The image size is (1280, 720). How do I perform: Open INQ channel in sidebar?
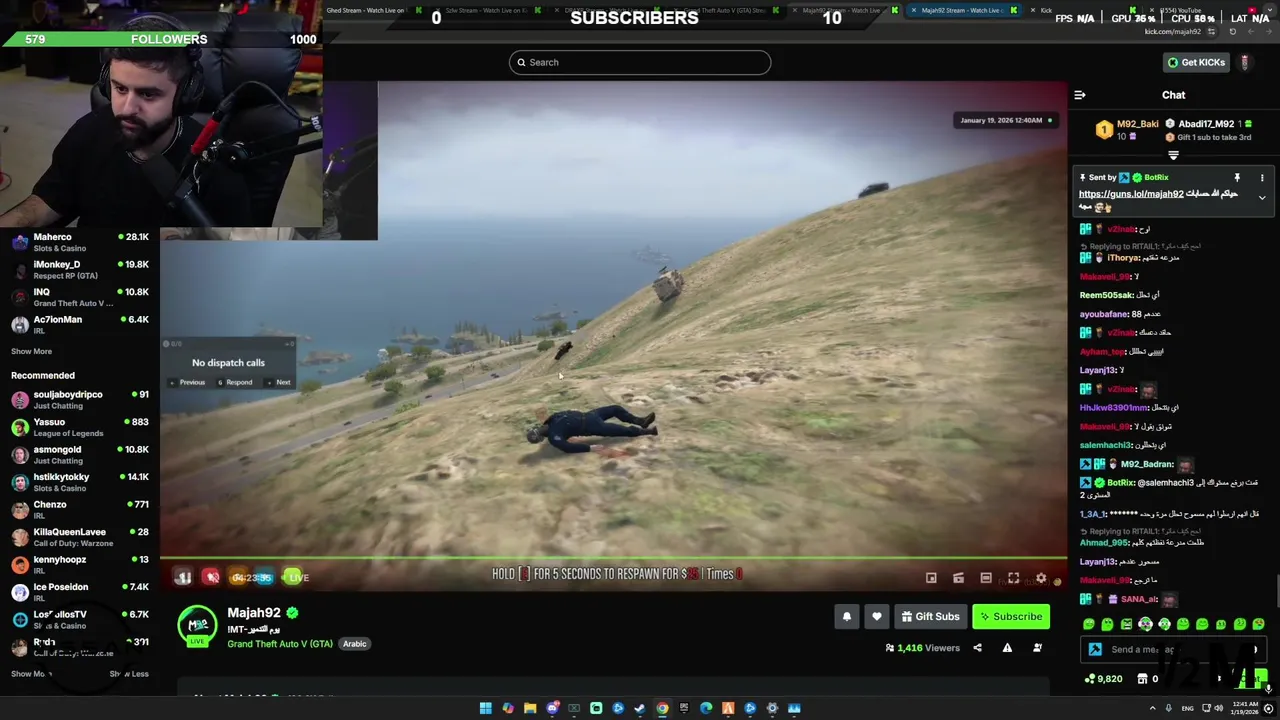pos(80,297)
